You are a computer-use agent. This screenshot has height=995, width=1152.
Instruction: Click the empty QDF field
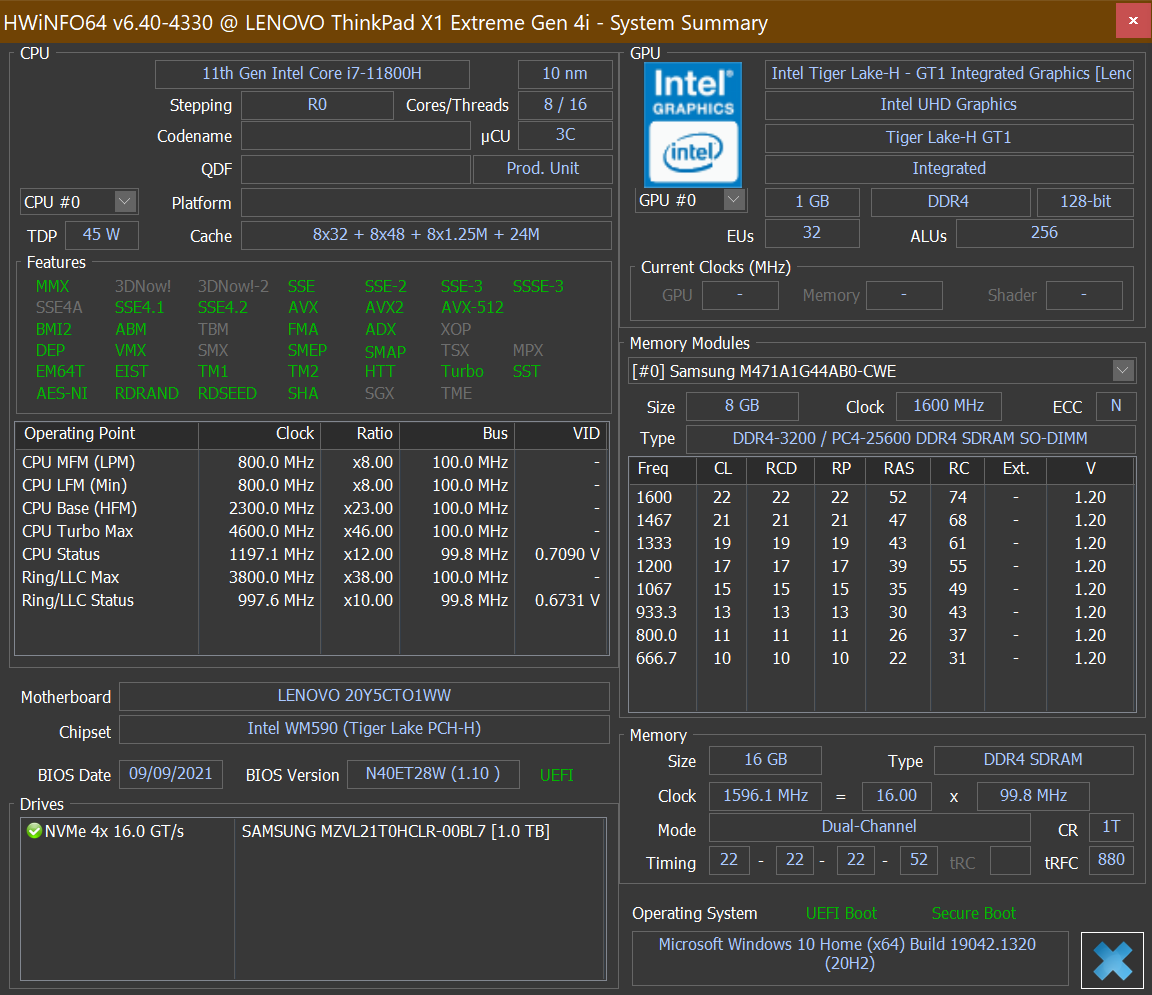(356, 170)
